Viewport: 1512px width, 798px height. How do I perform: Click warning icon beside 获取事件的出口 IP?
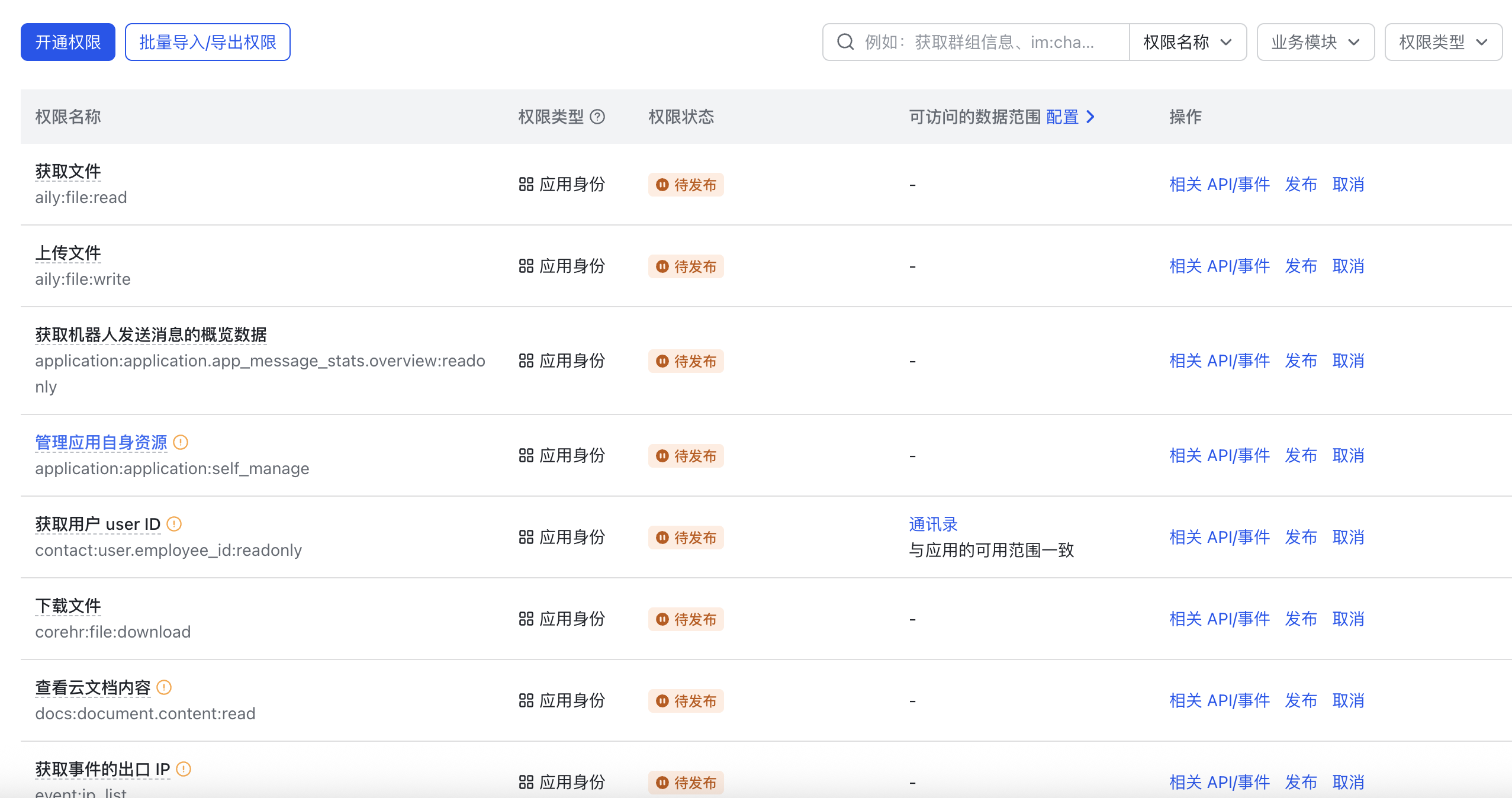(184, 769)
